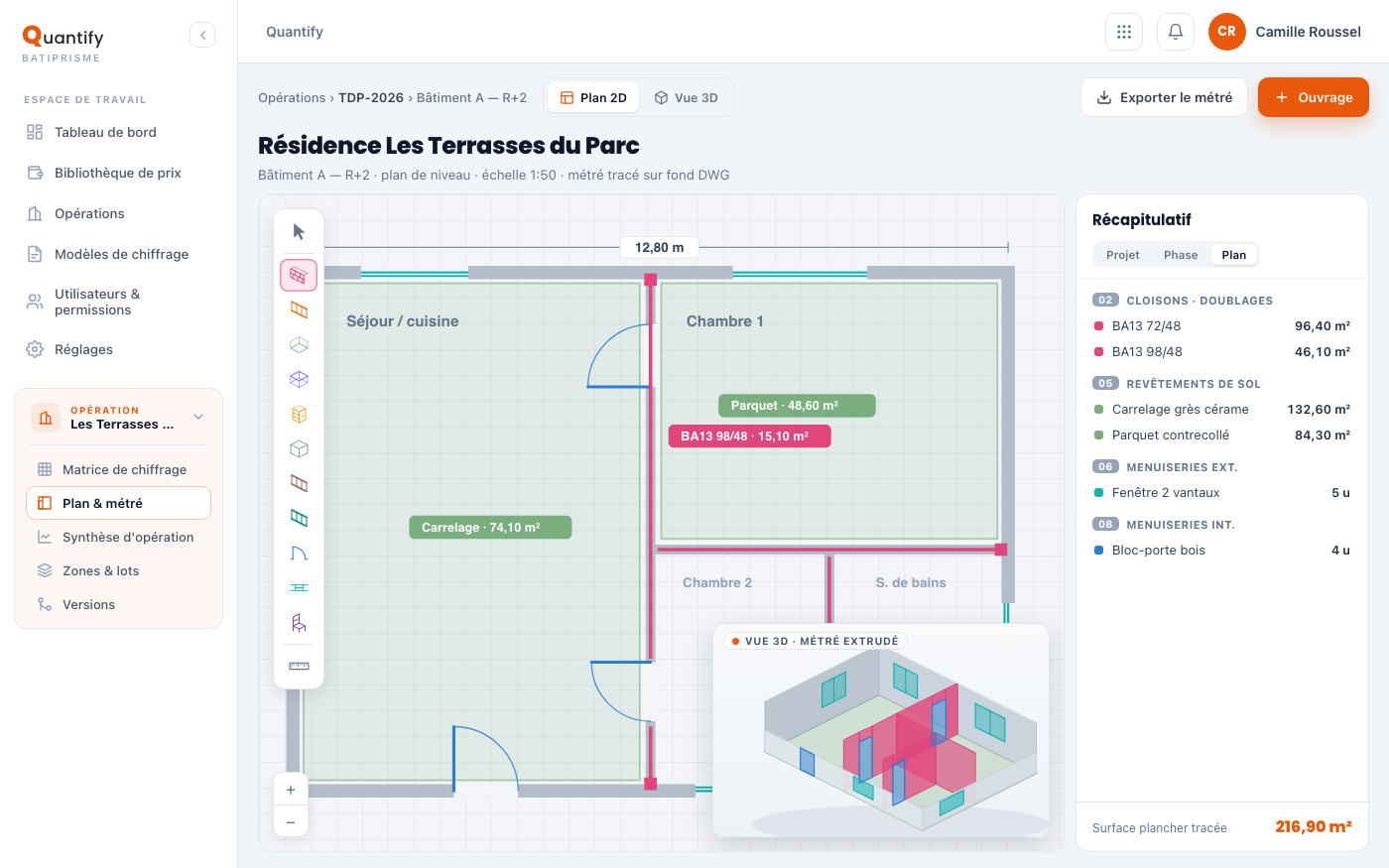Open Synthèse d'opération page
This screenshot has height=868, width=1389.
[x=119, y=537]
